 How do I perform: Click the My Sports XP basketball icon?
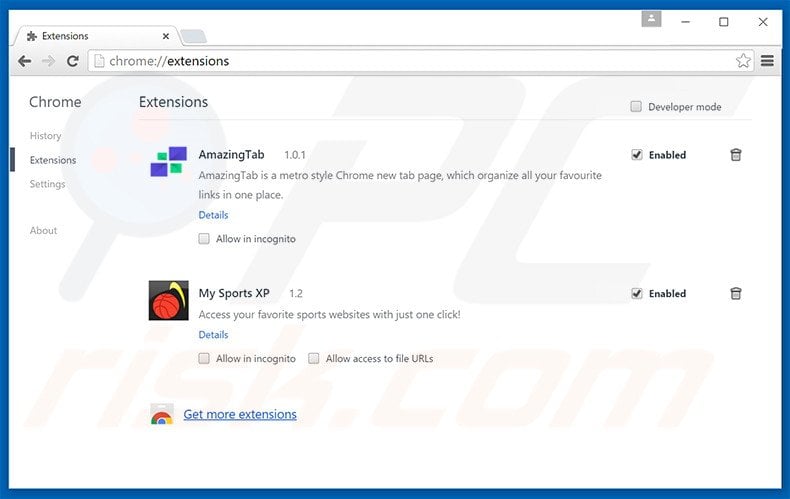point(168,300)
